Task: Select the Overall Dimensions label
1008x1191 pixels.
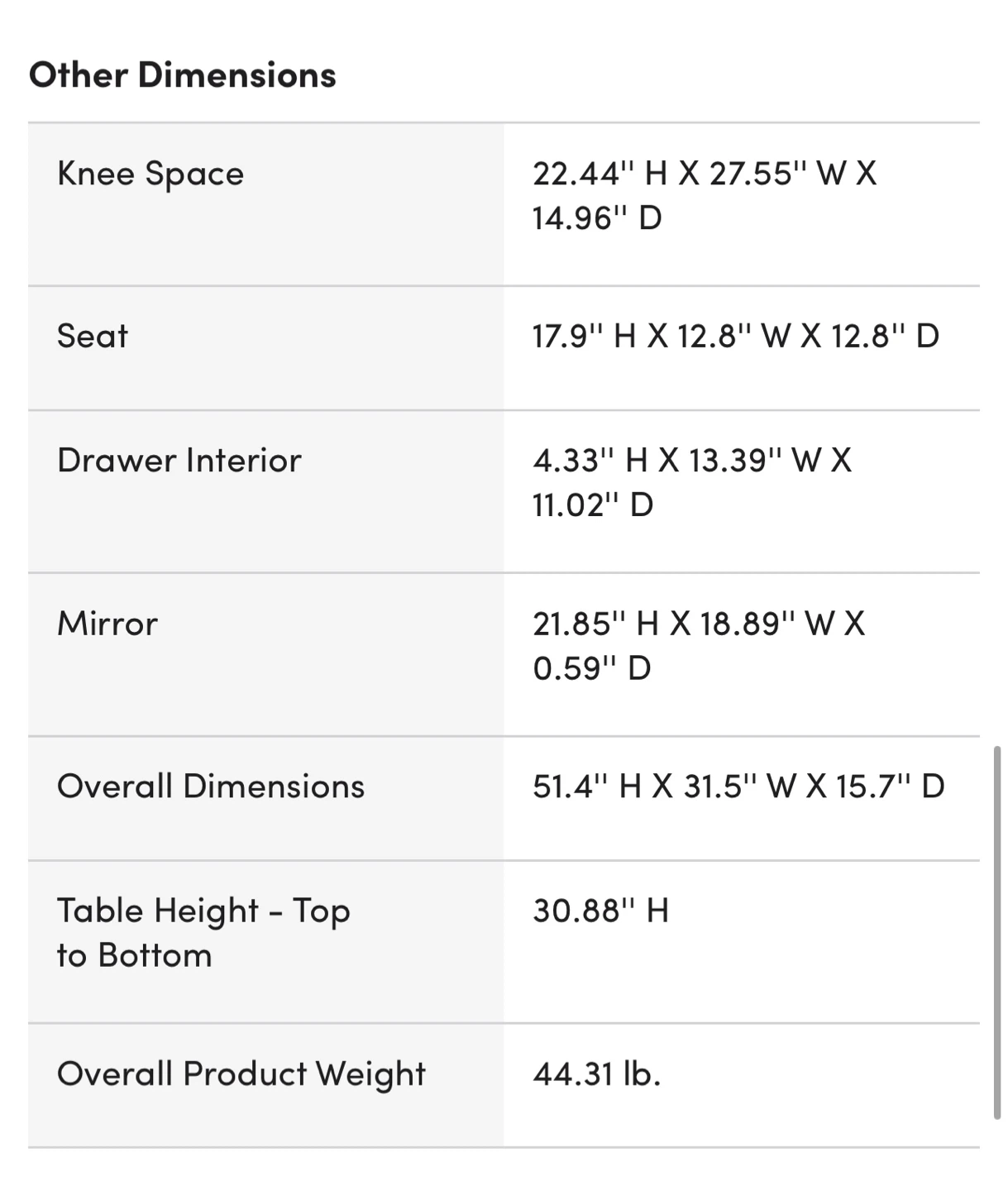Action: pos(211,786)
